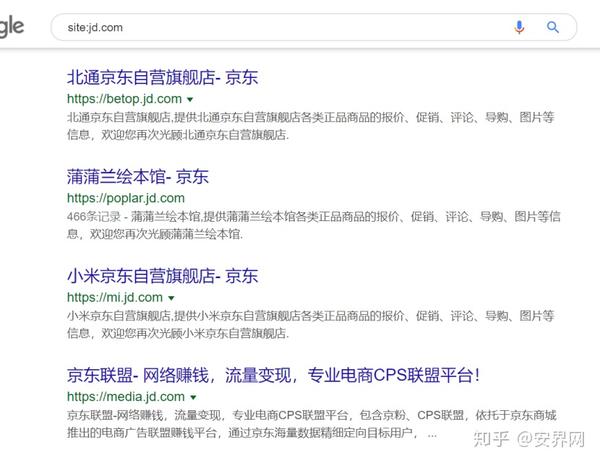This screenshot has height=463, width=600.
Task: Click the https://media.jd.com URL text
Action: click(x=126, y=397)
